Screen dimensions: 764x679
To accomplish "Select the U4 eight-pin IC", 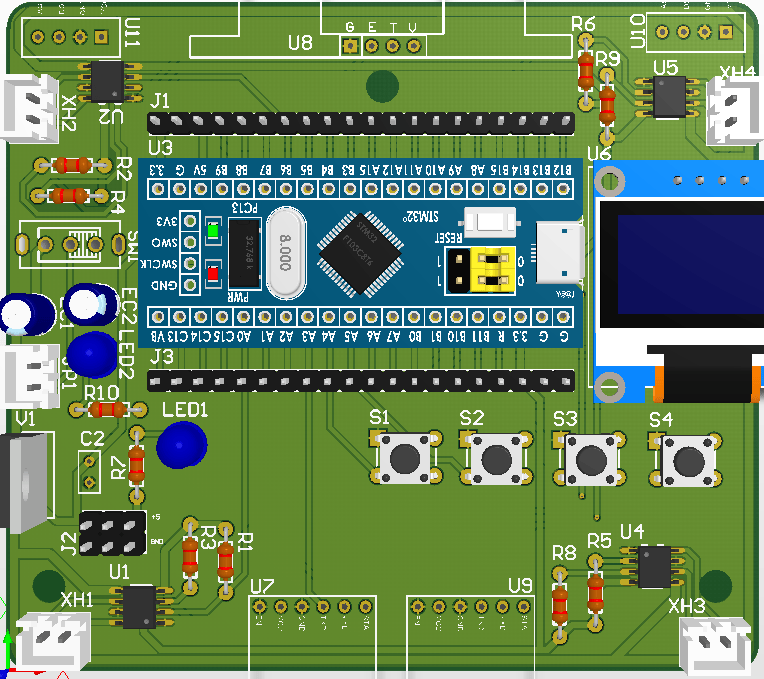I will pyautogui.click(x=653, y=567).
